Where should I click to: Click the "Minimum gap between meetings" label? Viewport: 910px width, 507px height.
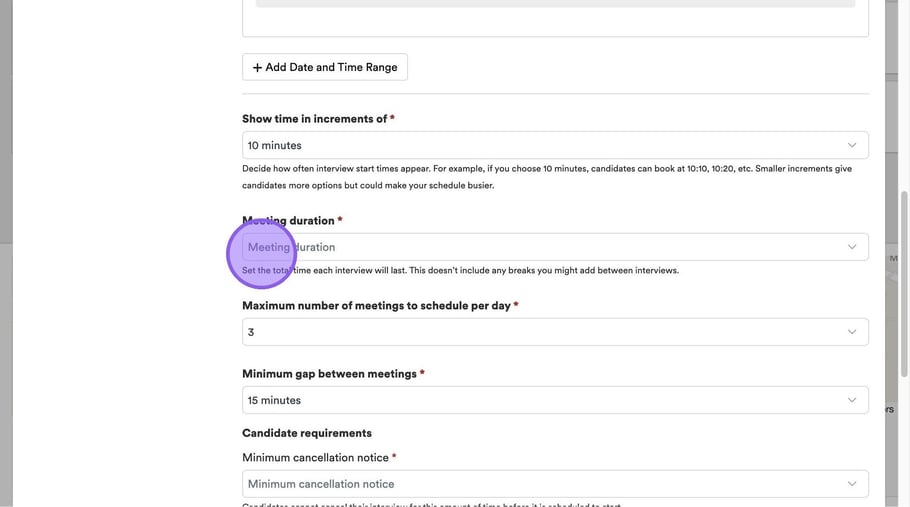click(329, 374)
